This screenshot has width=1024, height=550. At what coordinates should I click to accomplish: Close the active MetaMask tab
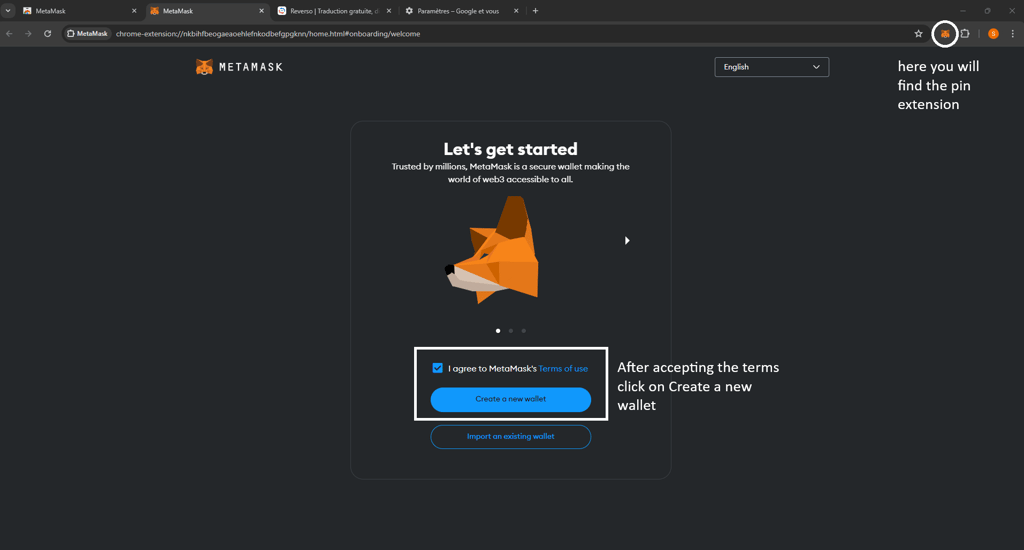(261, 11)
